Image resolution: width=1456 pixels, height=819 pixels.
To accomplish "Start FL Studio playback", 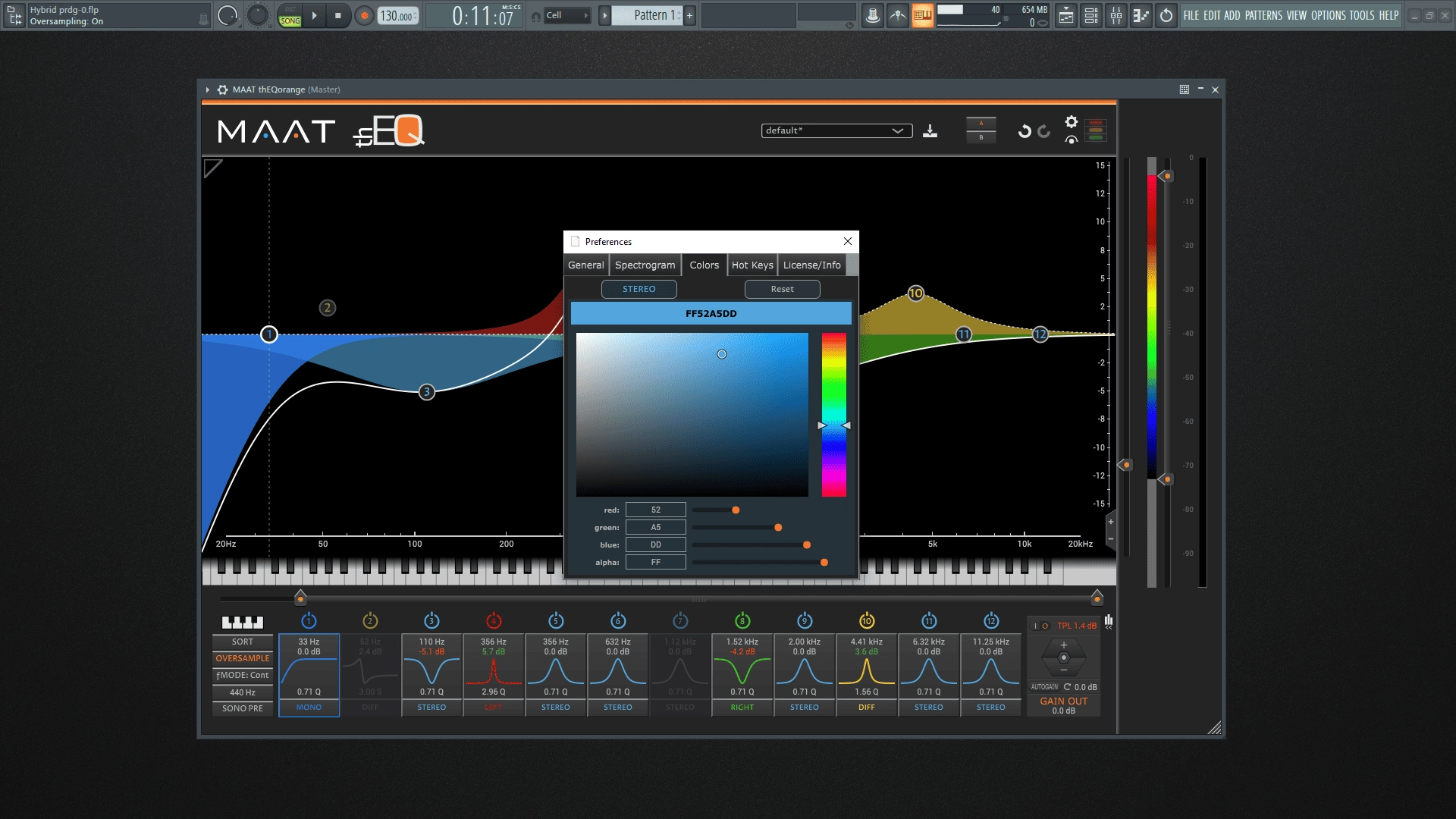I will 314,15.
